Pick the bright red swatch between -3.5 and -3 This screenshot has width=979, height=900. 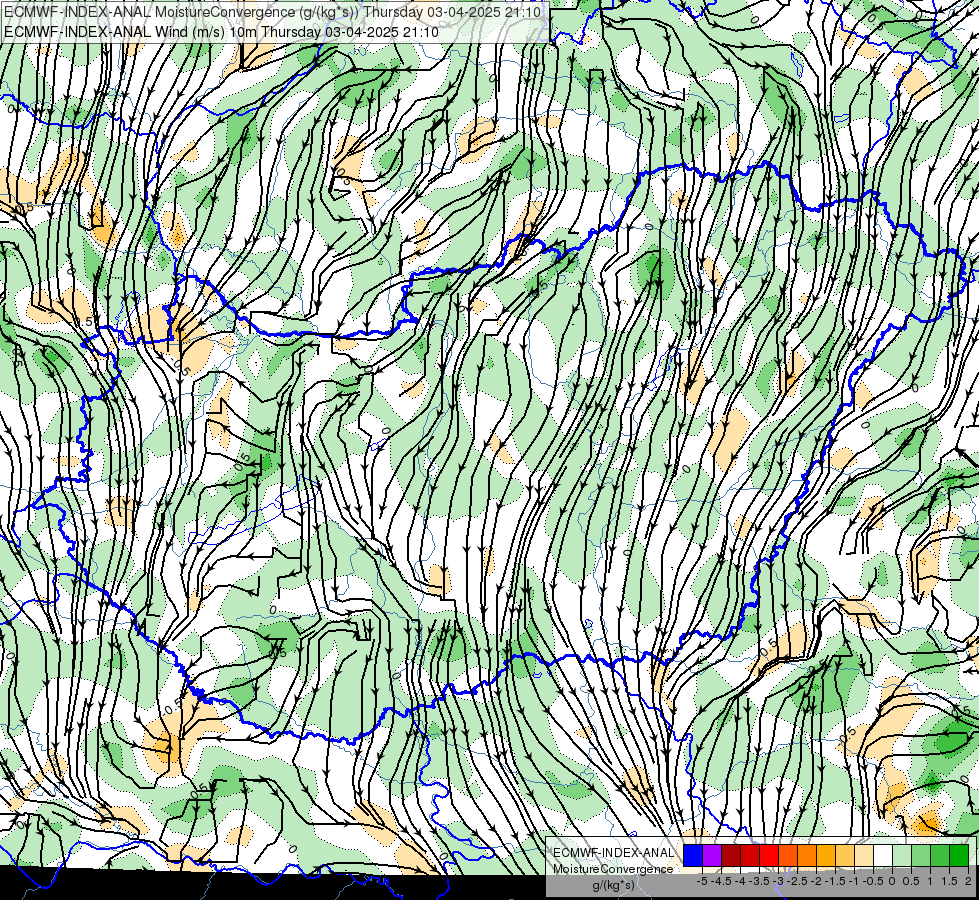769,855
